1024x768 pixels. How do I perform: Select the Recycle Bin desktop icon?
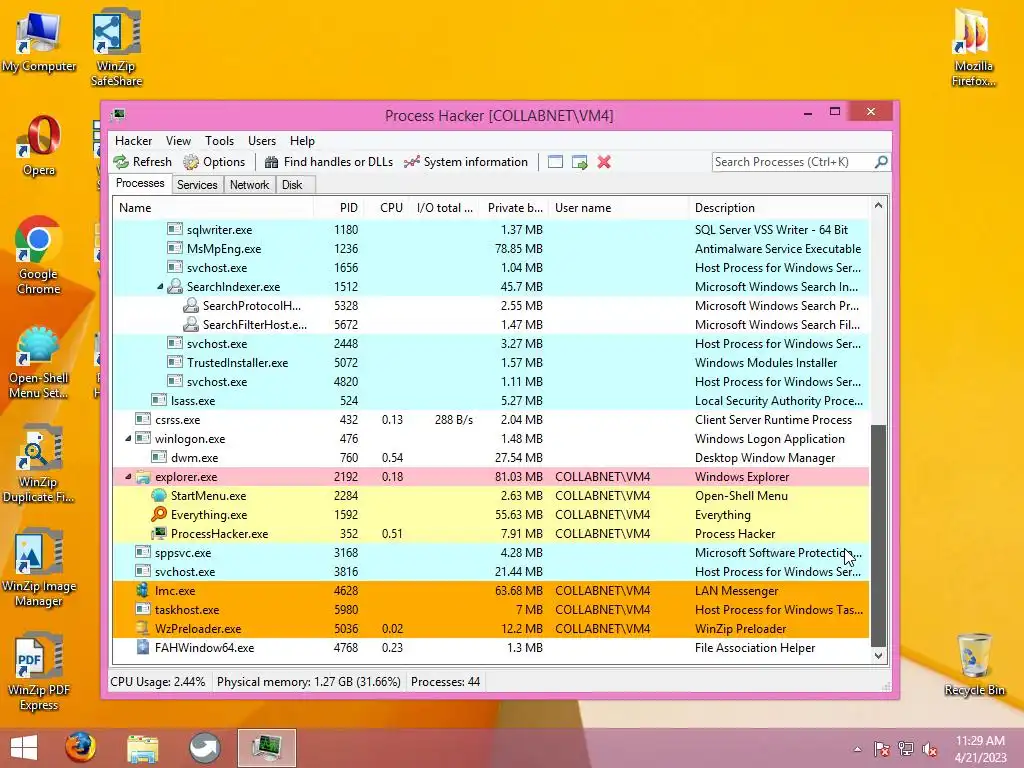pyautogui.click(x=974, y=664)
